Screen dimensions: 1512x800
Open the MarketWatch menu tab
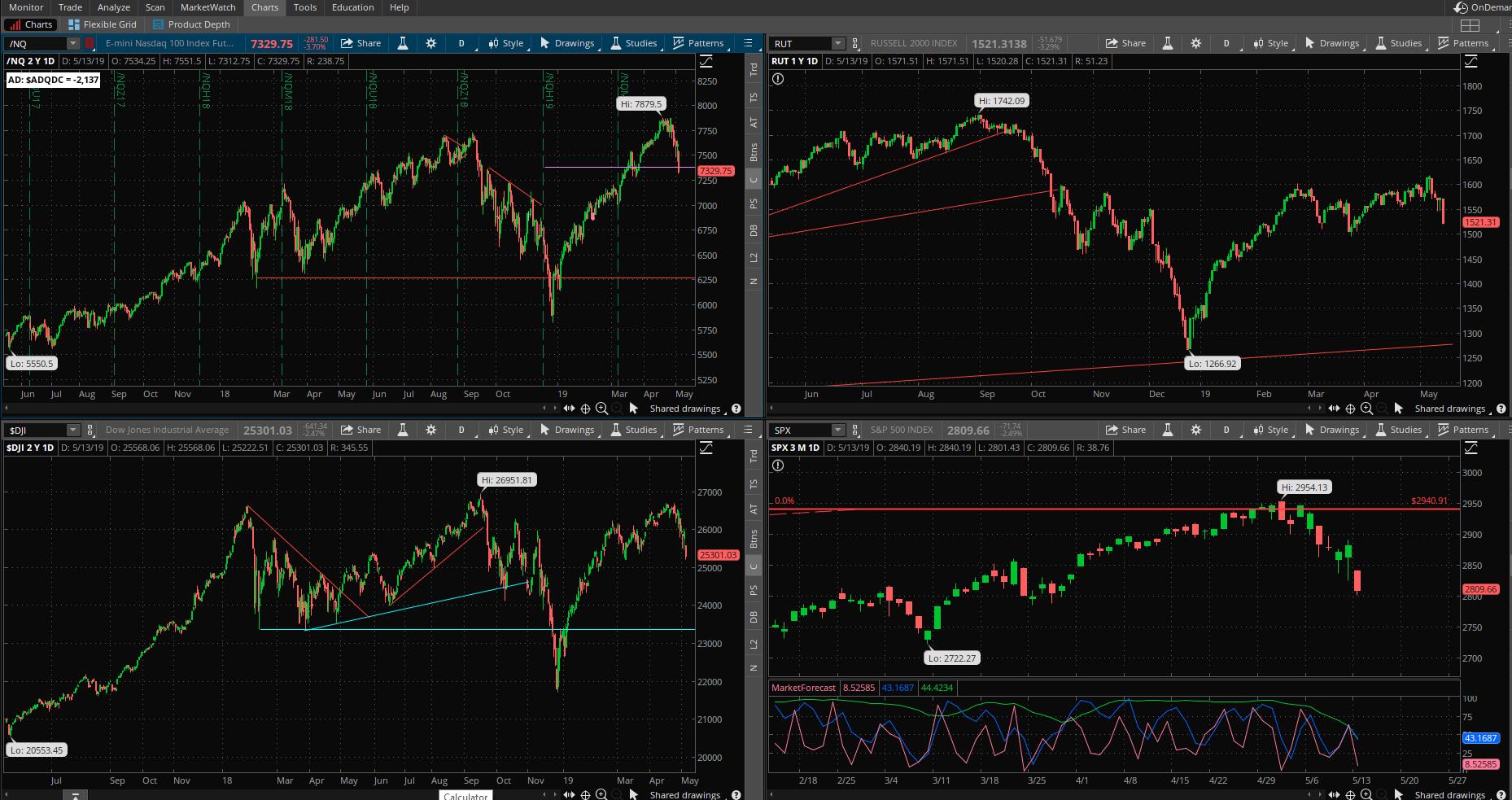pos(208,7)
